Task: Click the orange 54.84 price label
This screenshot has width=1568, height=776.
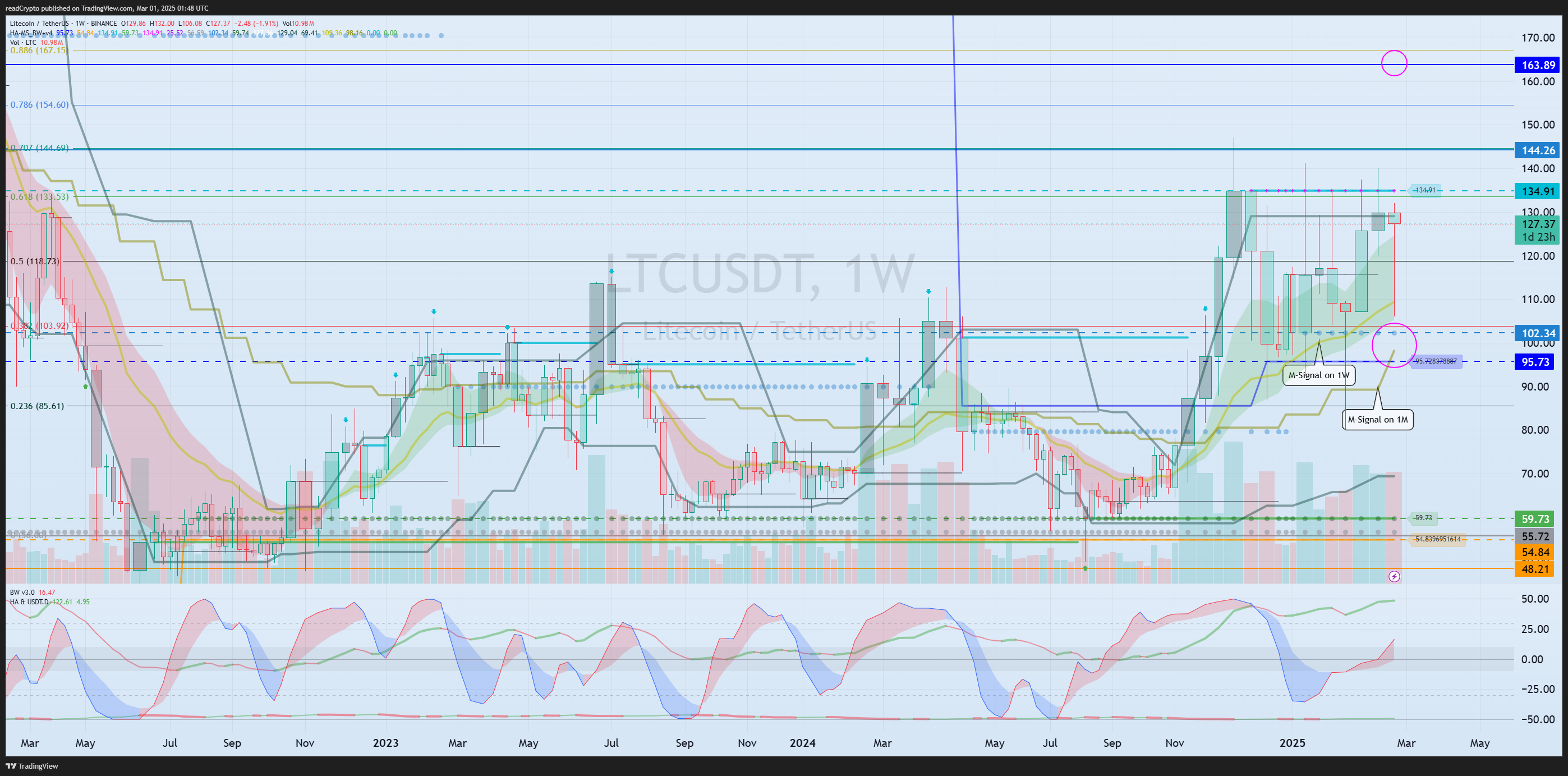Action: [1534, 553]
